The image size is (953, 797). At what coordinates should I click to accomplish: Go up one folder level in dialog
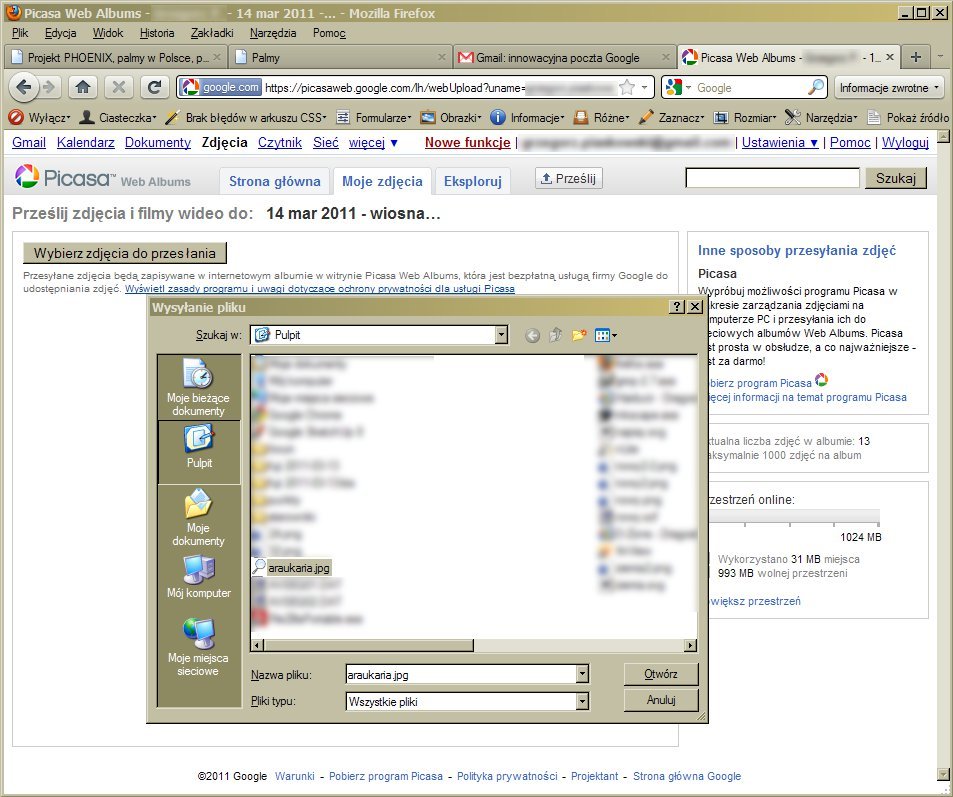(x=556, y=335)
